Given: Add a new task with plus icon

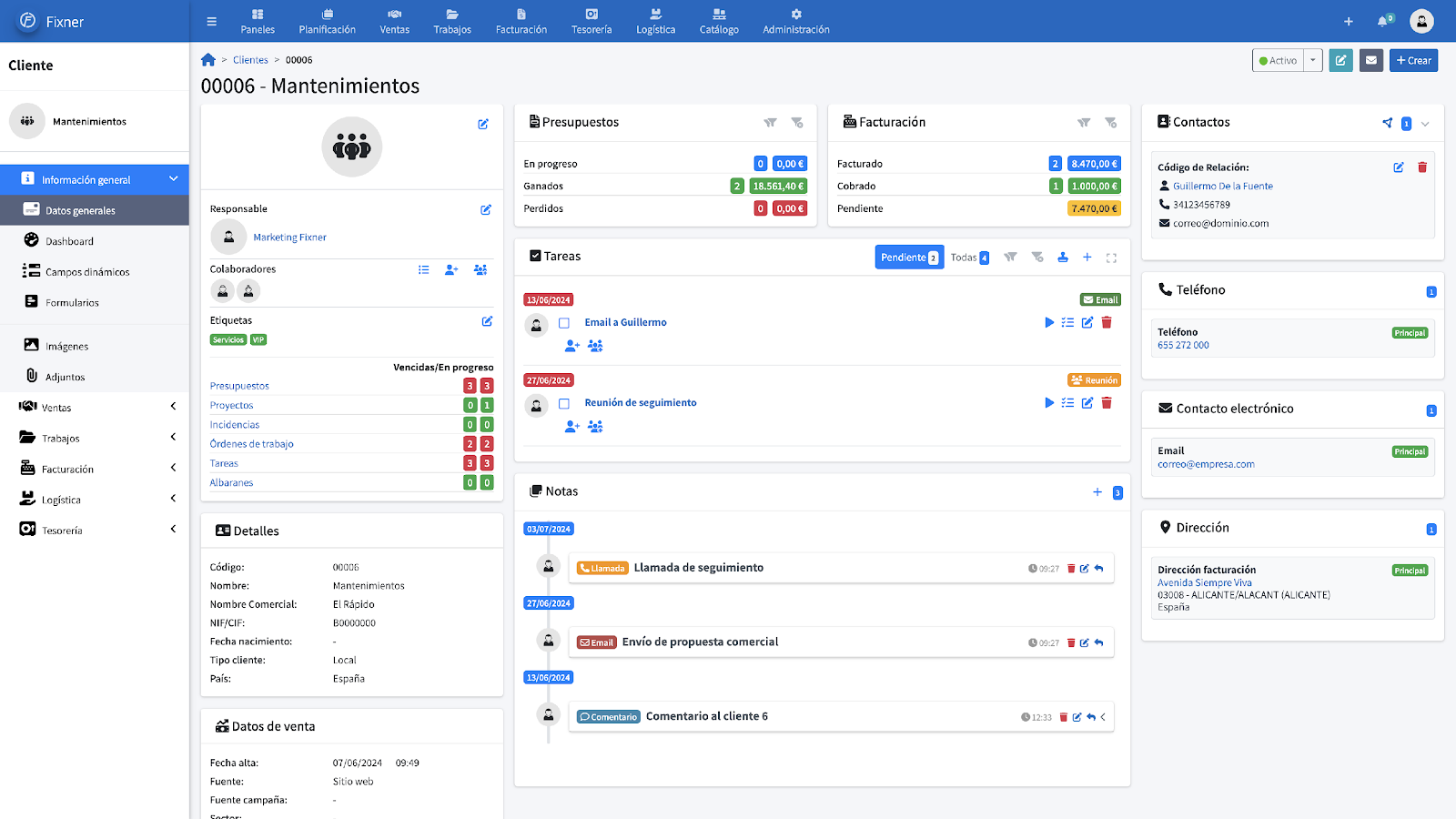Looking at the screenshot, I should click(x=1087, y=258).
